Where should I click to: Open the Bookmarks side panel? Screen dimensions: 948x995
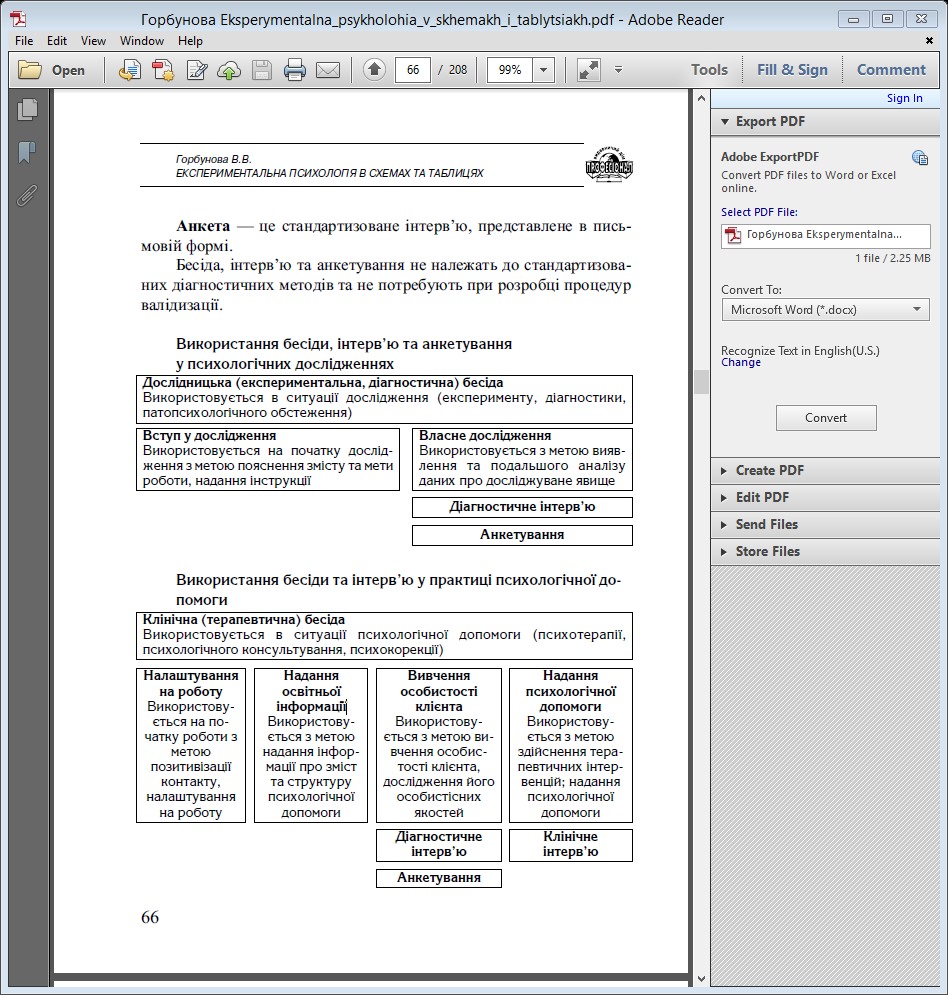pos(27,152)
